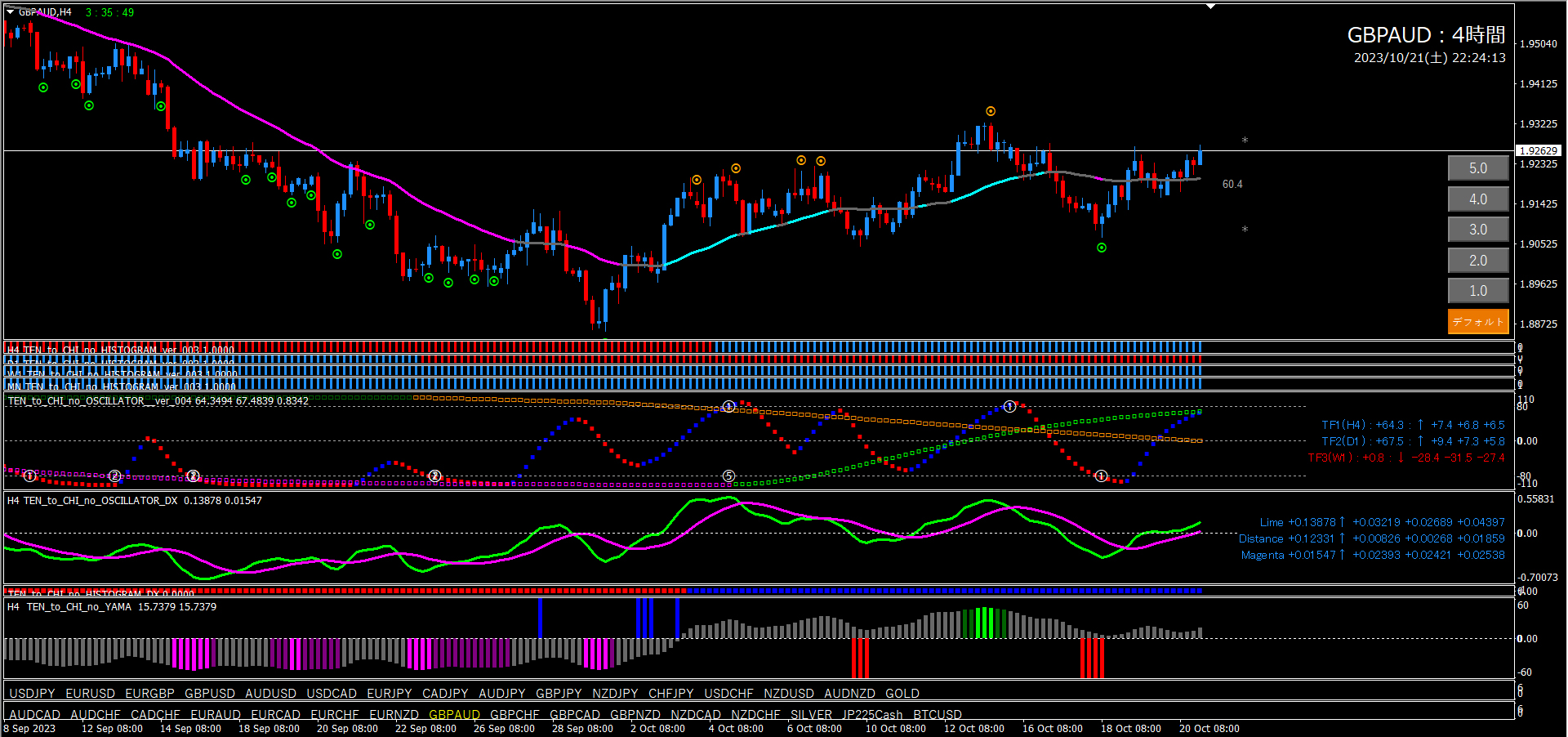Show the AUDJPY pair
The width and height of the screenshot is (1568, 737).
tap(502, 694)
